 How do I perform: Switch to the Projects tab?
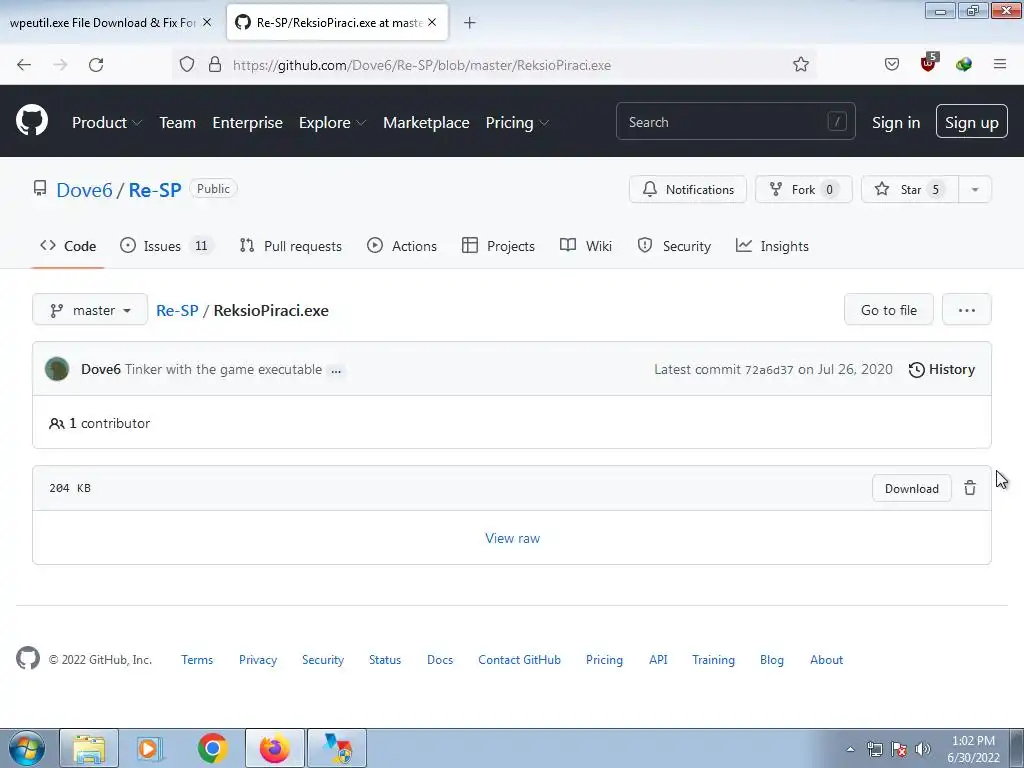(x=498, y=246)
